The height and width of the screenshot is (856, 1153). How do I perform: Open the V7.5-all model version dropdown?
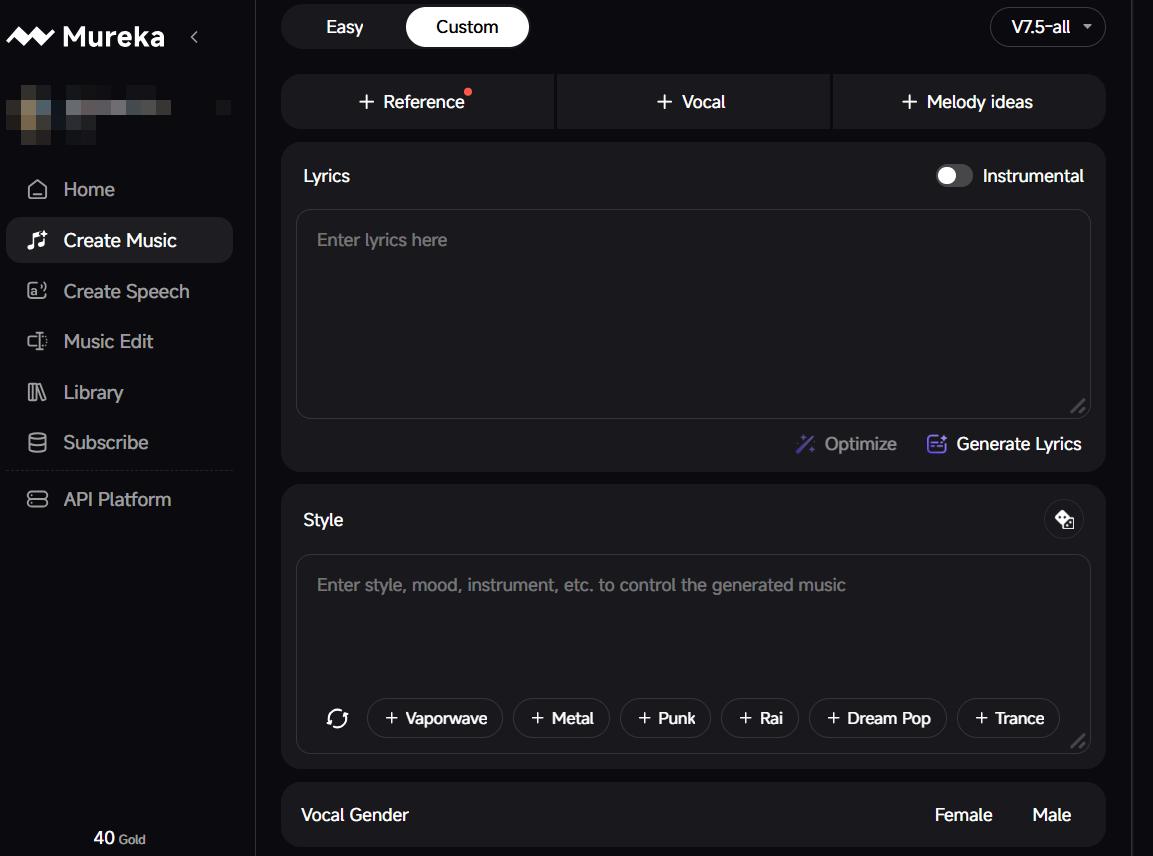click(1047, 27)
